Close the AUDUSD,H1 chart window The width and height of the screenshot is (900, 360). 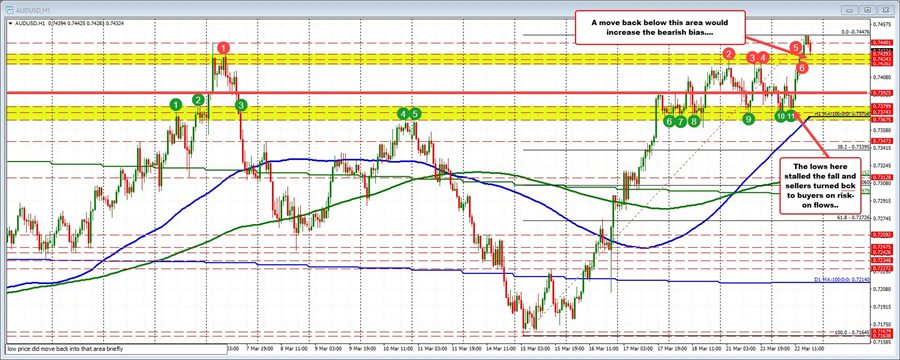coord(885,10)
